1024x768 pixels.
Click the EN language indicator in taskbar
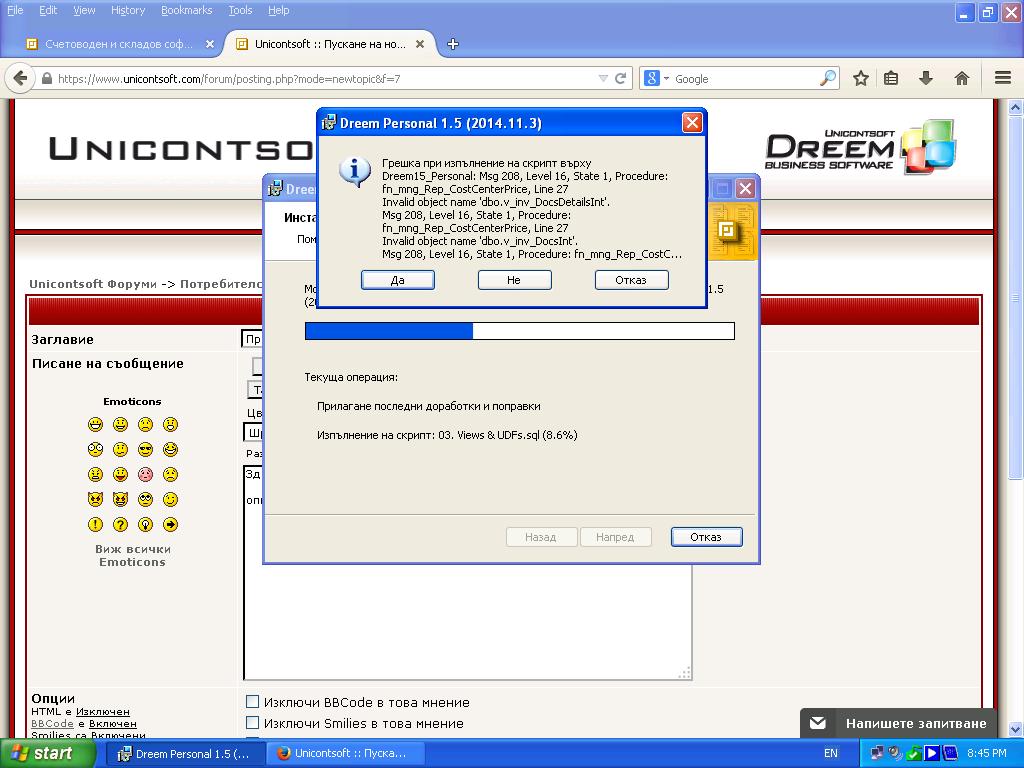(830, 753)
